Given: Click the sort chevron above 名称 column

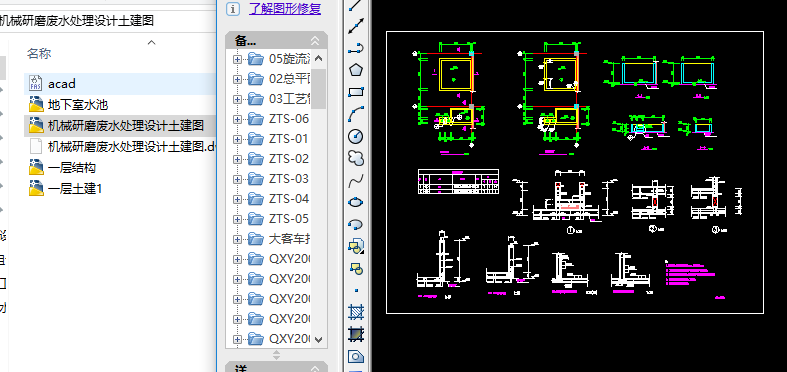Looking at the screenshot, I should [152, 42].
